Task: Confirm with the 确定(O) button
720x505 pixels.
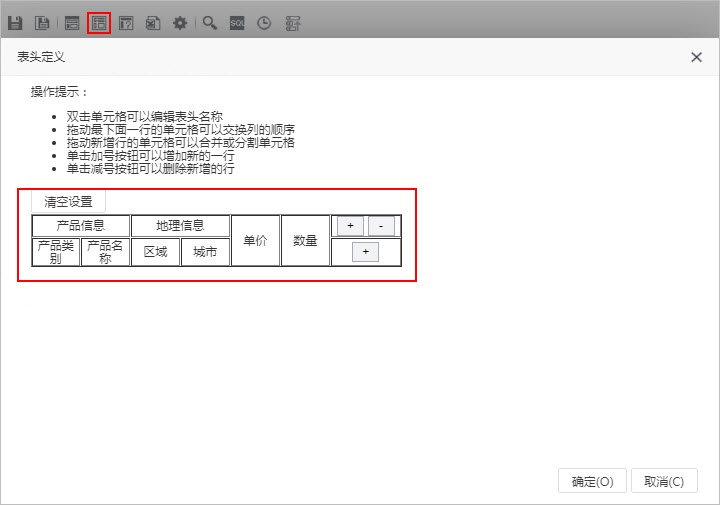Action: [592, 481]
